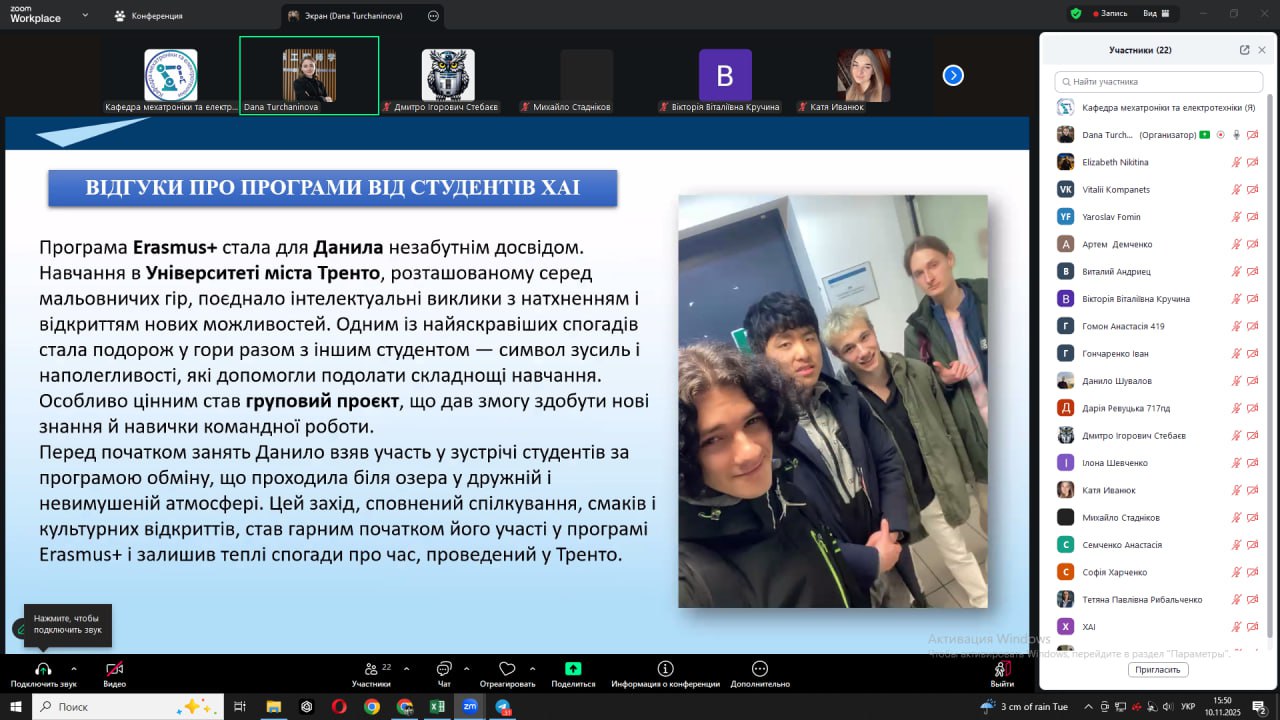Viewport: 1280px width, 720px height.
Task: Switch to the Конференция tab
Action: click(x=149, y=16)
